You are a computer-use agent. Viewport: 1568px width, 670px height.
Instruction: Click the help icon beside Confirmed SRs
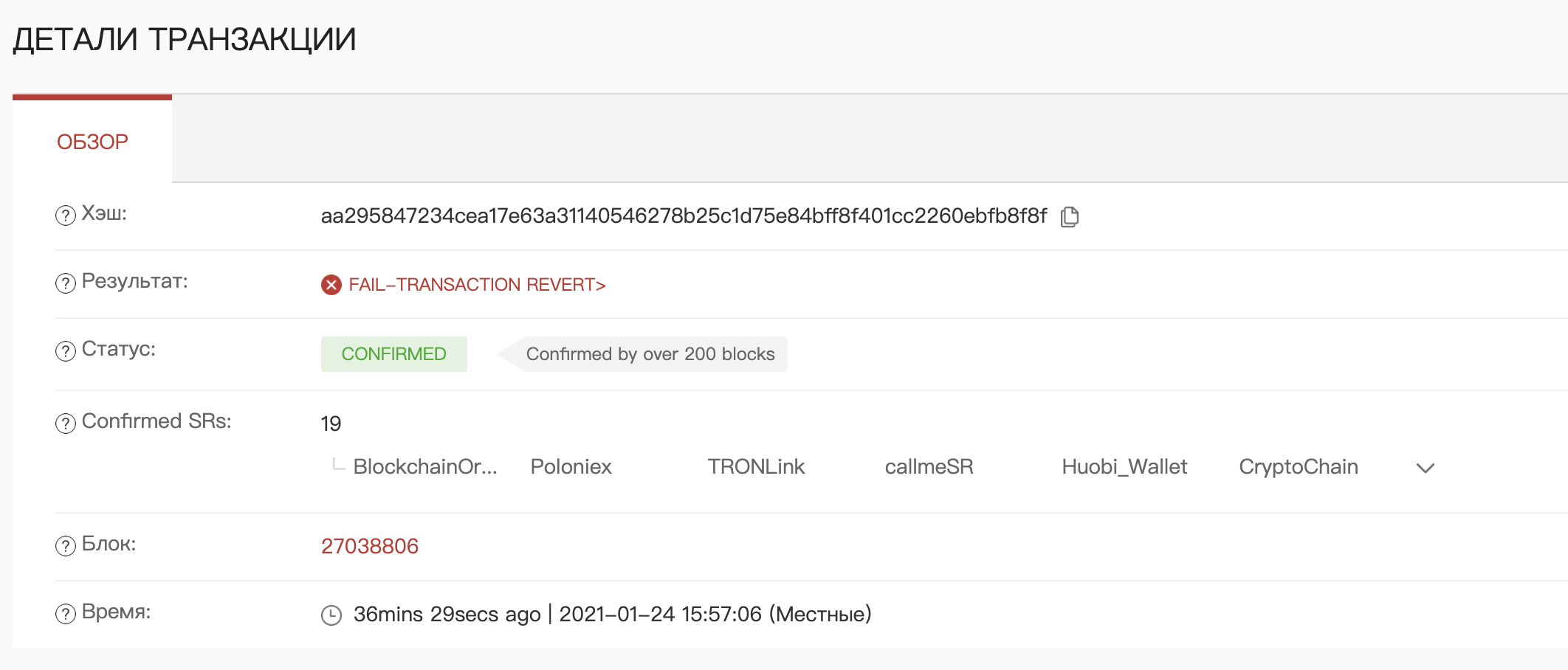pyautogui.click(x=66, y=424)
